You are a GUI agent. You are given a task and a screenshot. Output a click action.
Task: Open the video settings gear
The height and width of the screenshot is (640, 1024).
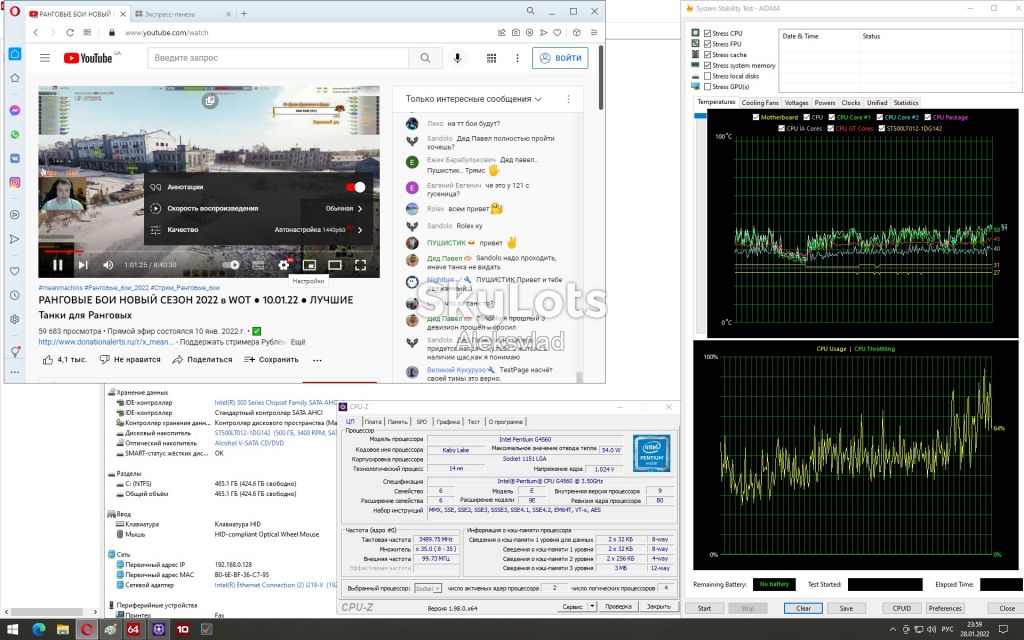click(284, 264)
